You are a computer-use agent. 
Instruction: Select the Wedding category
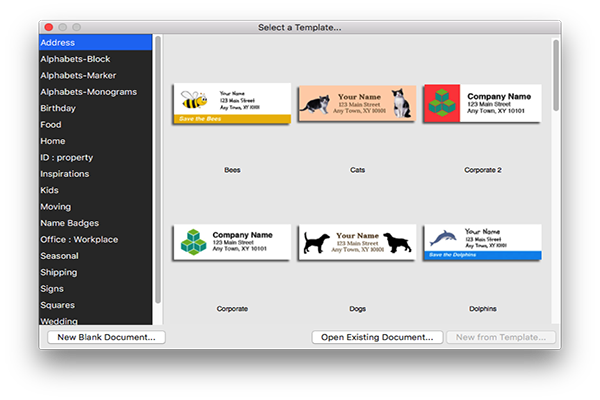[95, 321]
